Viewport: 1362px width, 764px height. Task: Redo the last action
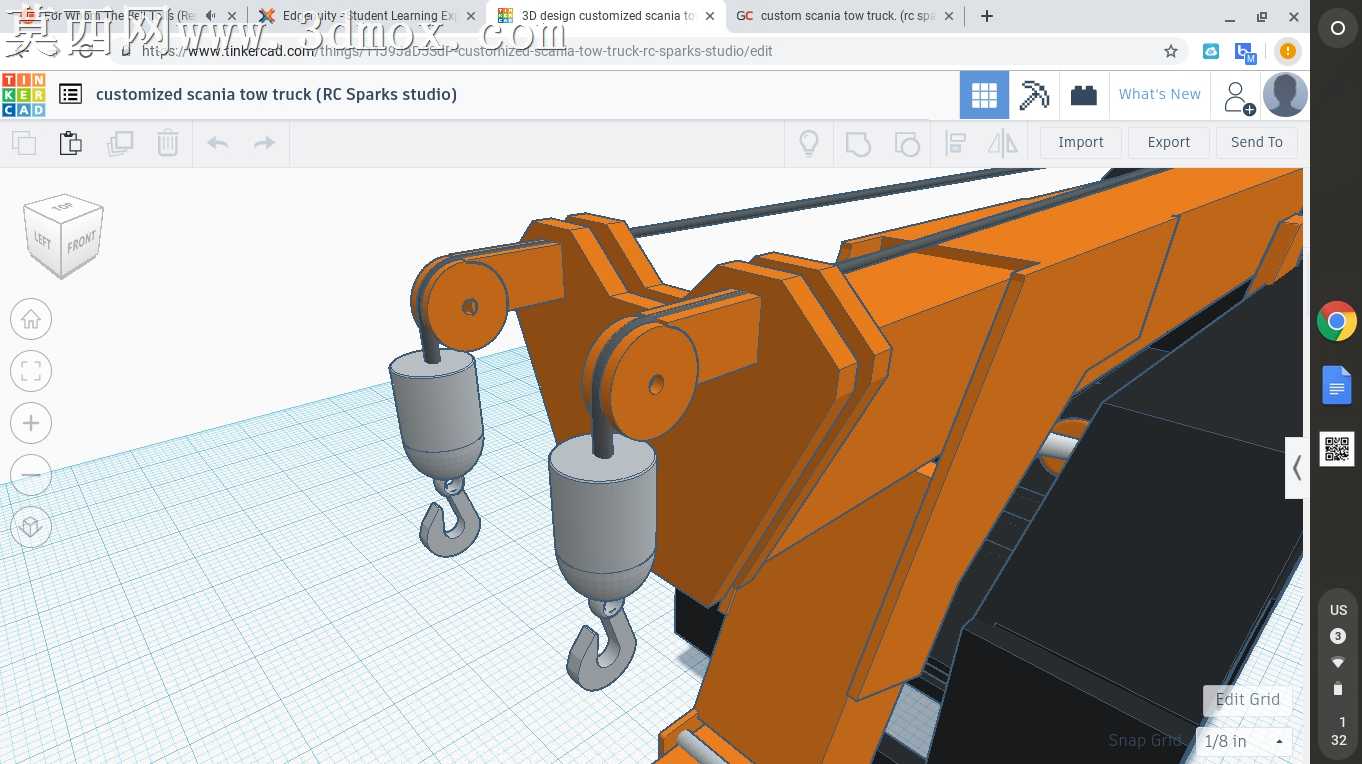[x=264, y=143]
